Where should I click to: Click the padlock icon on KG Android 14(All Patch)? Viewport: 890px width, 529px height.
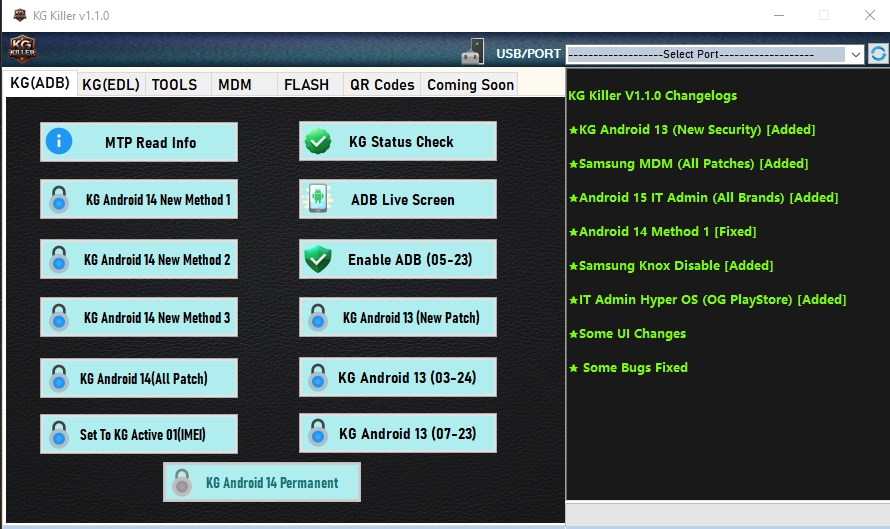[x=59, y=378]
